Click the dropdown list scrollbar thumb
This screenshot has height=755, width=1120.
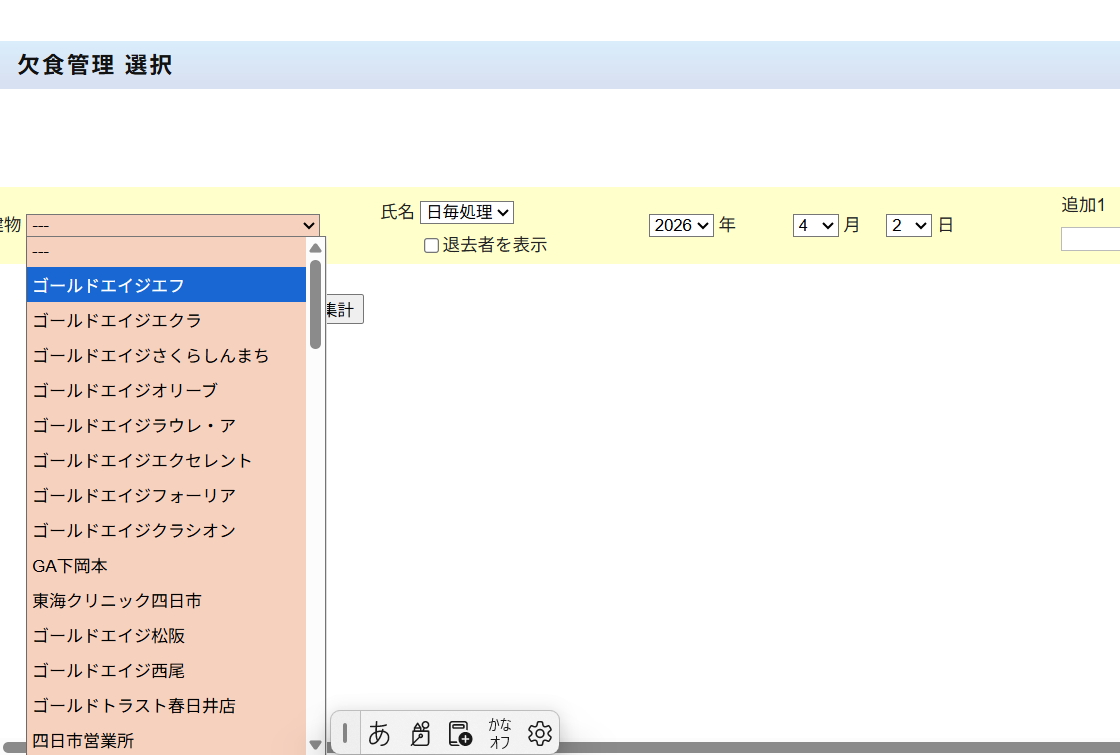(x=315, y=303)
